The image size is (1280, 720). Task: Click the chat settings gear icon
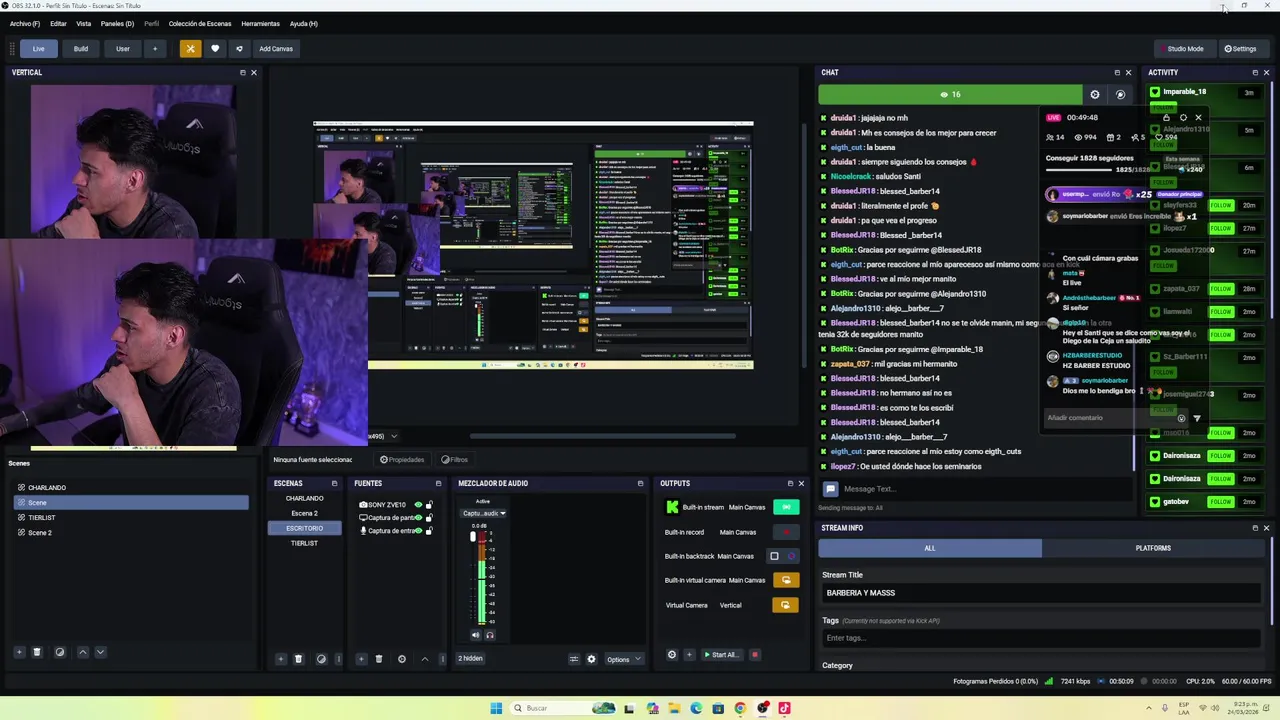(x=1095, y=94)
